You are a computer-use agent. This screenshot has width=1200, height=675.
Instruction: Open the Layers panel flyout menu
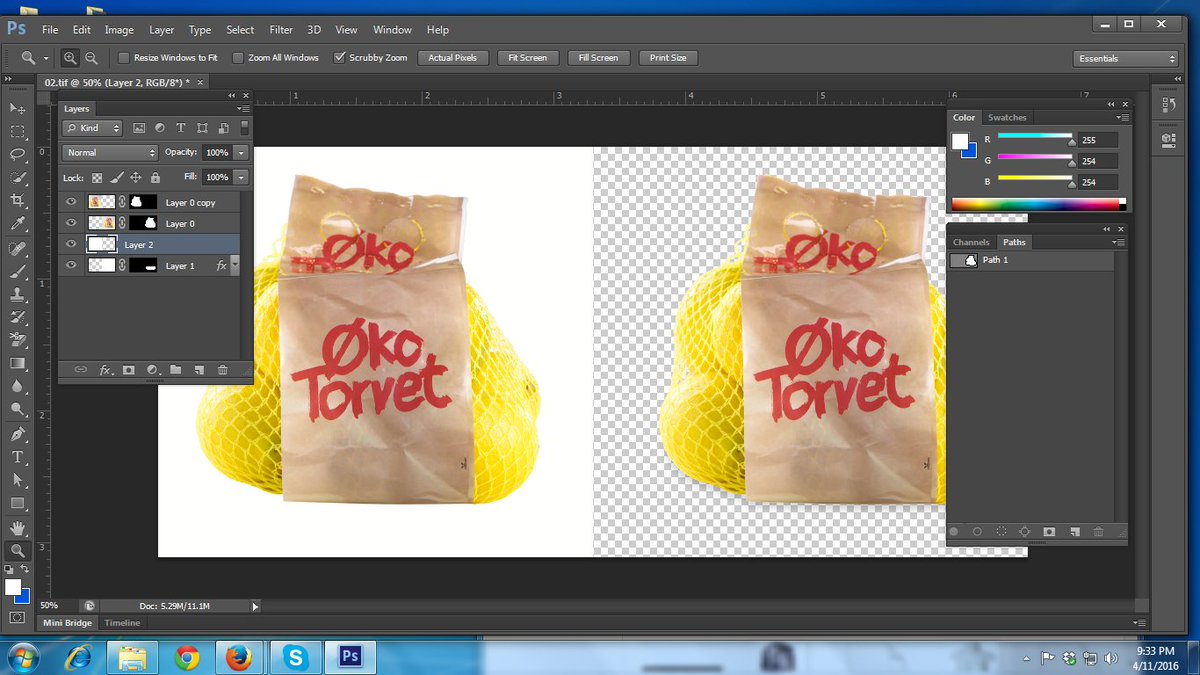click(x=244, y=108)
